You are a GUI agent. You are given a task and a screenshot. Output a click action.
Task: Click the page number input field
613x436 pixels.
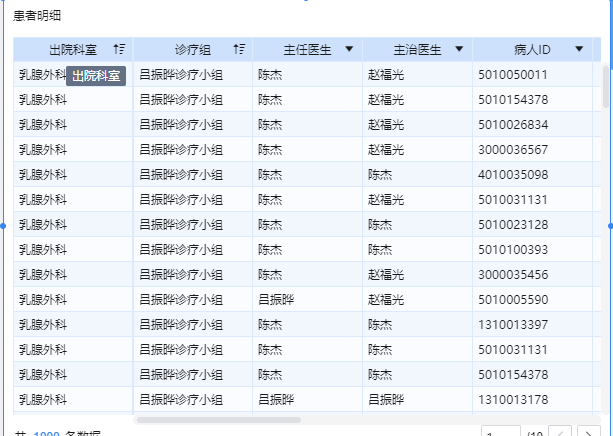click(501, 431)
